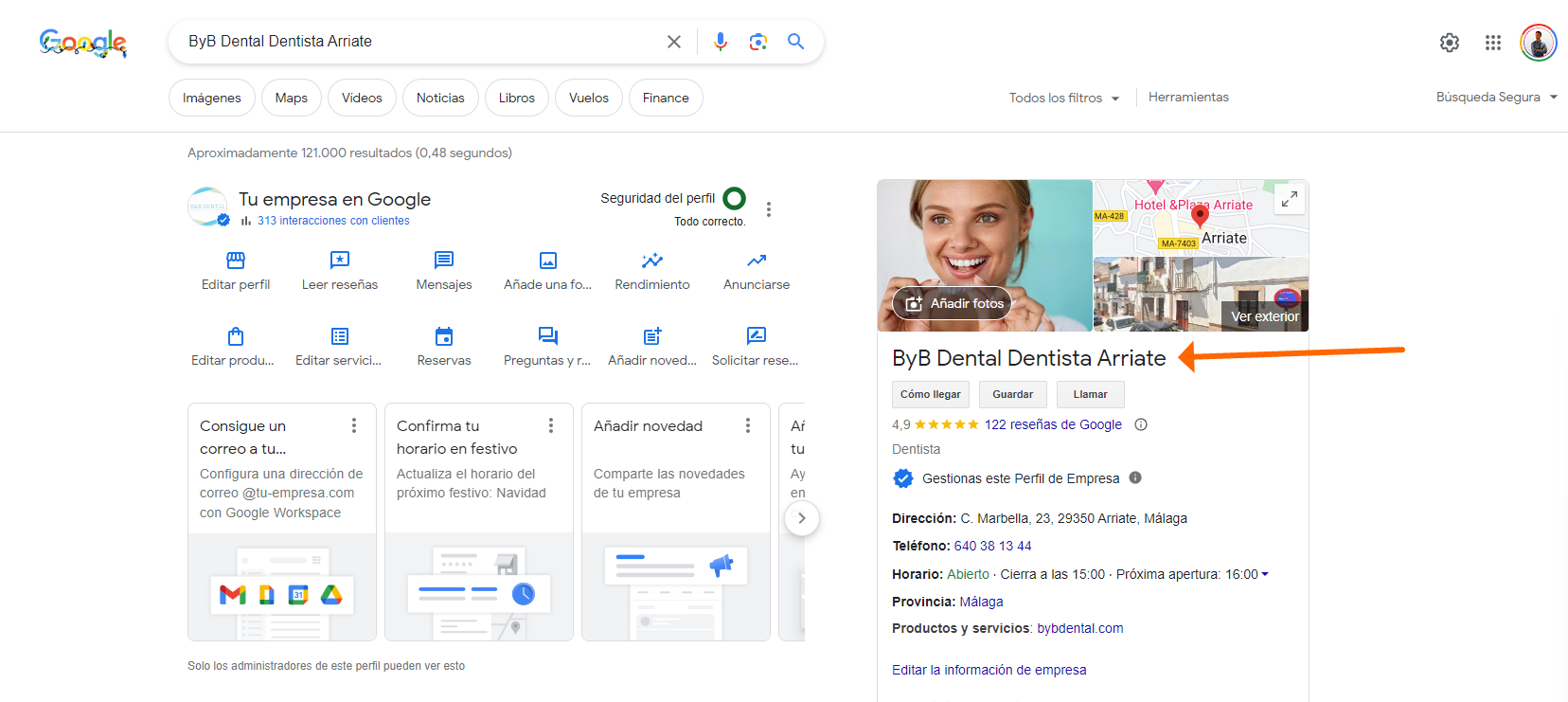Open Búsqueda Segura dropdown
Image resolution: width=1568 pixels, height=702 pixels.
(x=1497, y=97)
